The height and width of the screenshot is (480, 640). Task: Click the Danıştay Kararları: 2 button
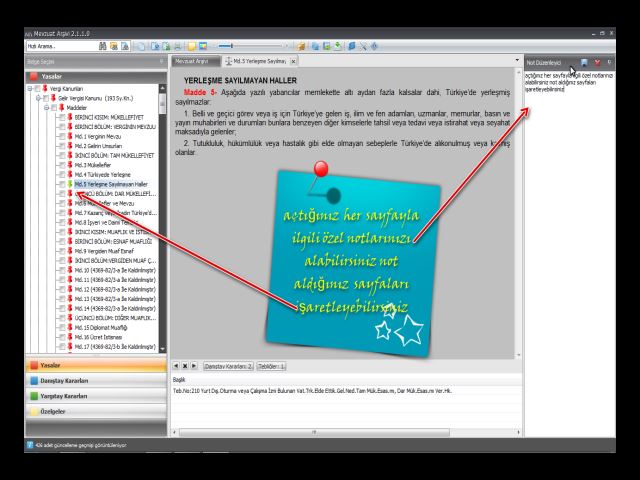[229, 366]
